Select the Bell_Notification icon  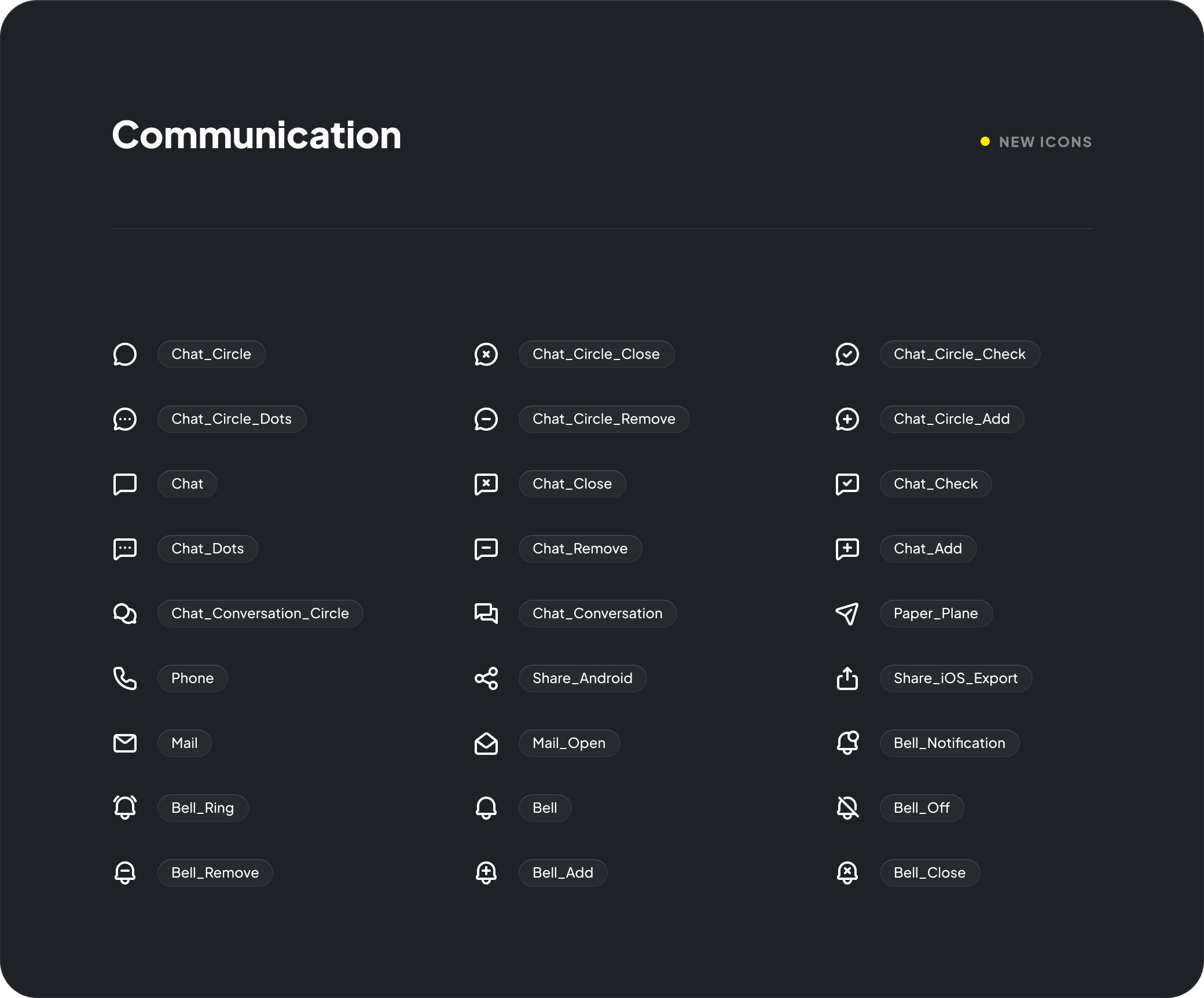847,743
